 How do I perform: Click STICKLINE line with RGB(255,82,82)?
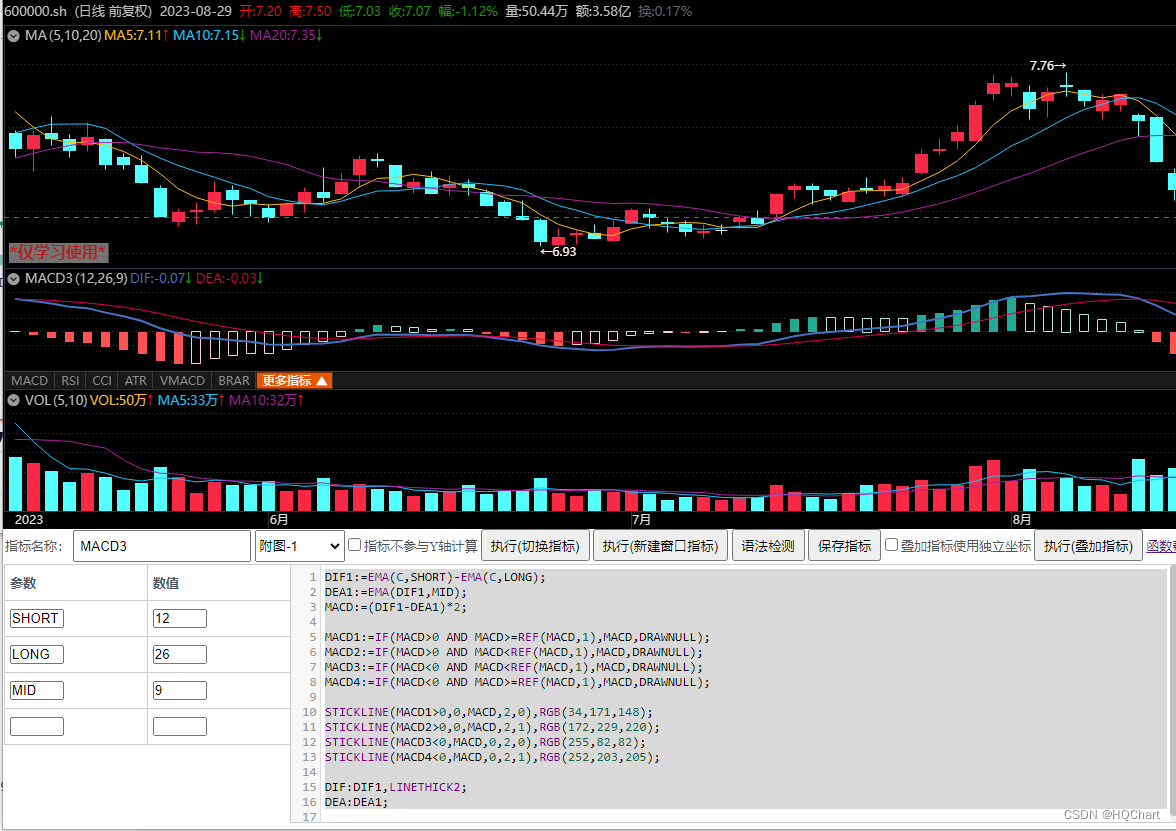(x=484, y=742)
